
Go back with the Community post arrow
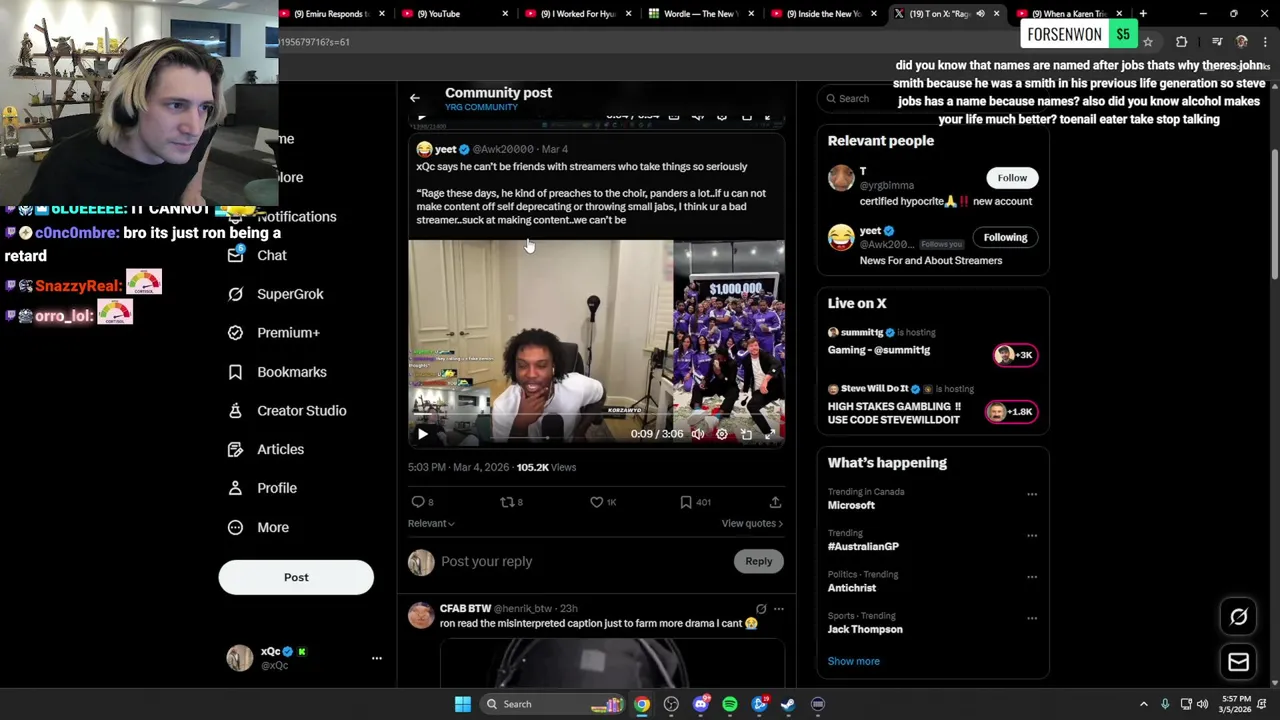(x=415, y=98)
